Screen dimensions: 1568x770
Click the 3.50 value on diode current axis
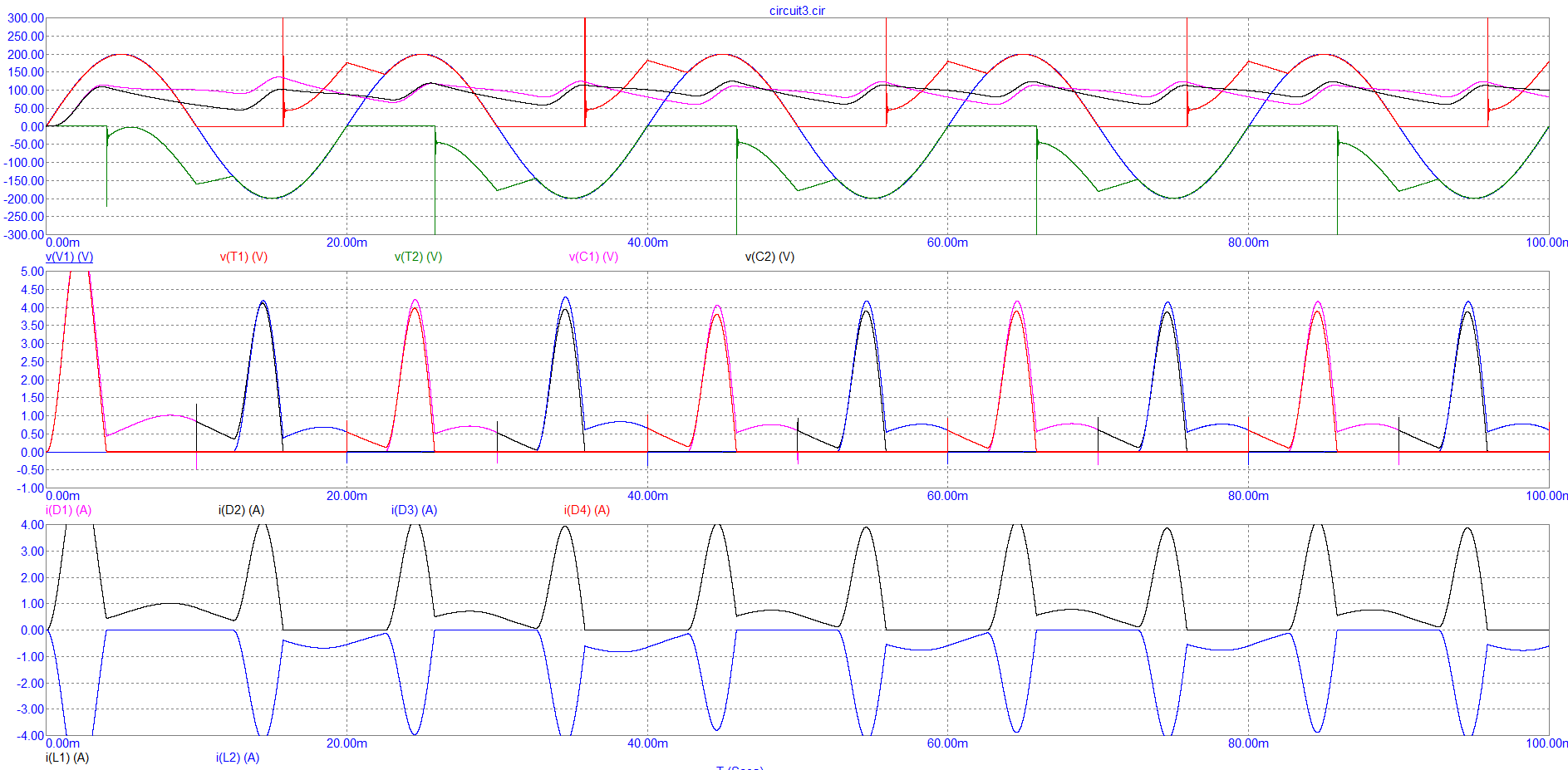point(32,326)
